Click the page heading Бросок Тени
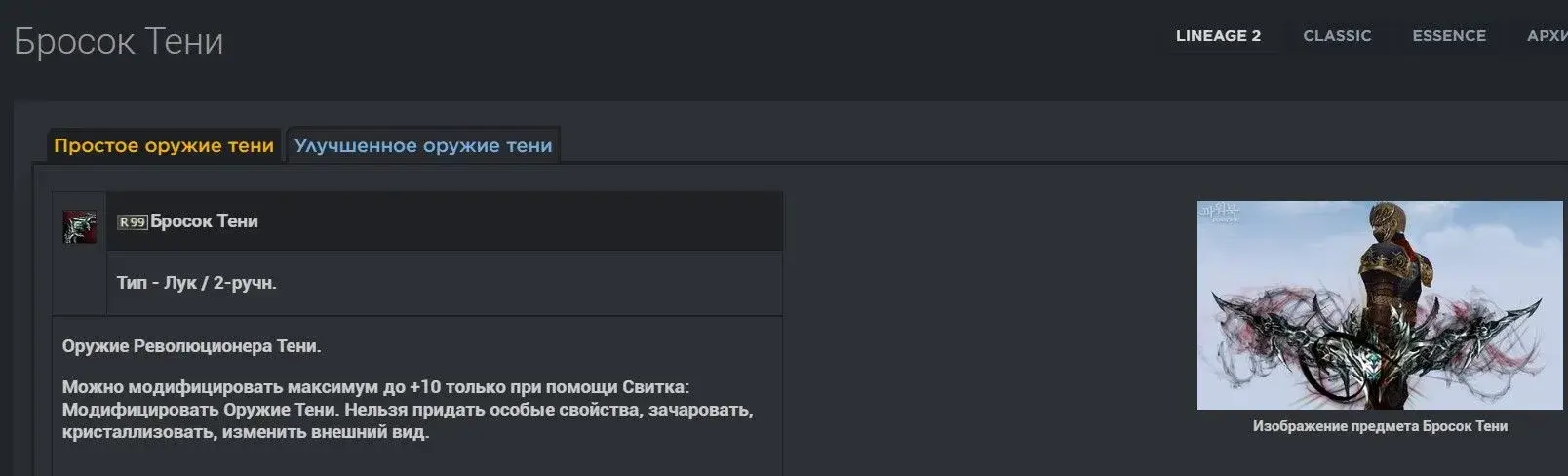1568x476 pixels. coord(119,42)
